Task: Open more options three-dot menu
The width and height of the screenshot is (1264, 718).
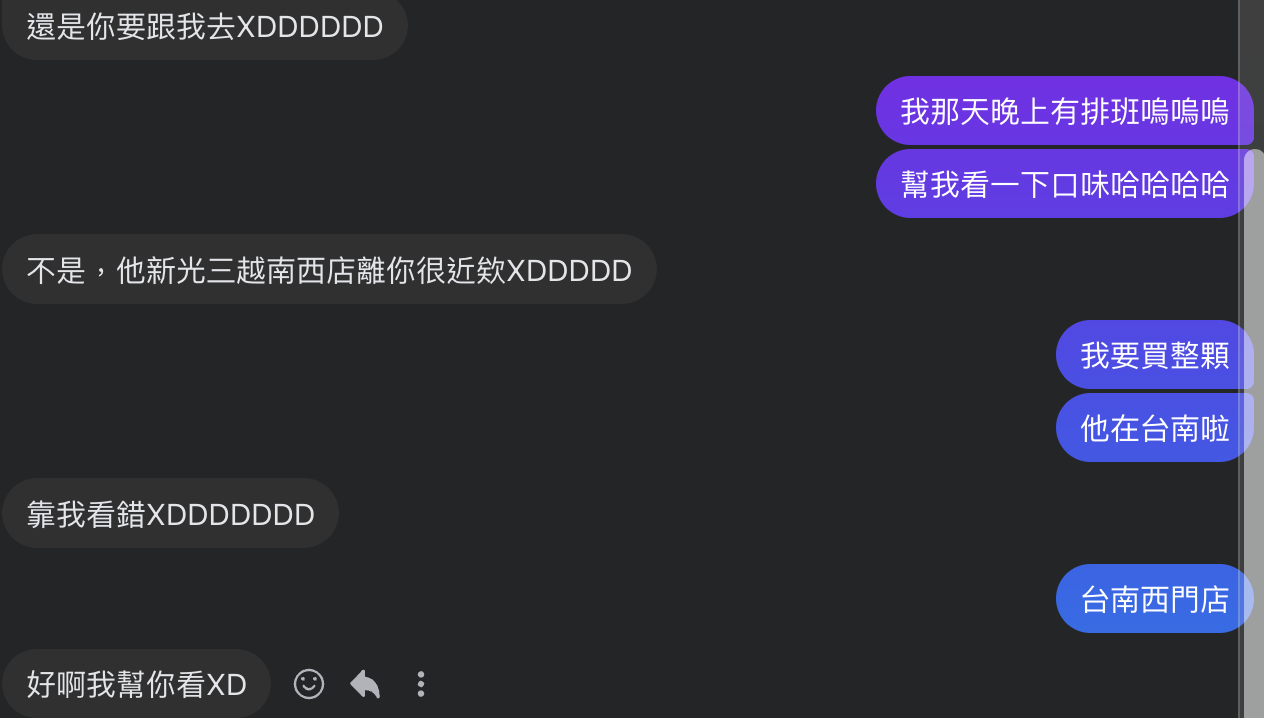Action: pos(421,684)
